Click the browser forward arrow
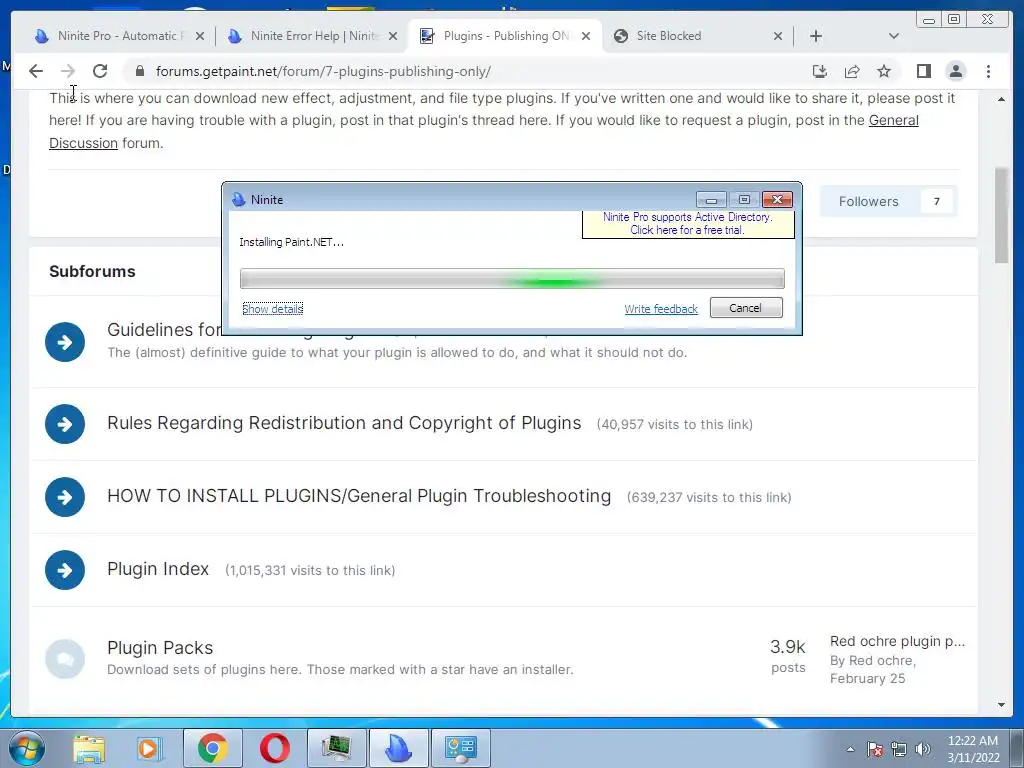Screen dimensions: 1024x768 point(68,71)
